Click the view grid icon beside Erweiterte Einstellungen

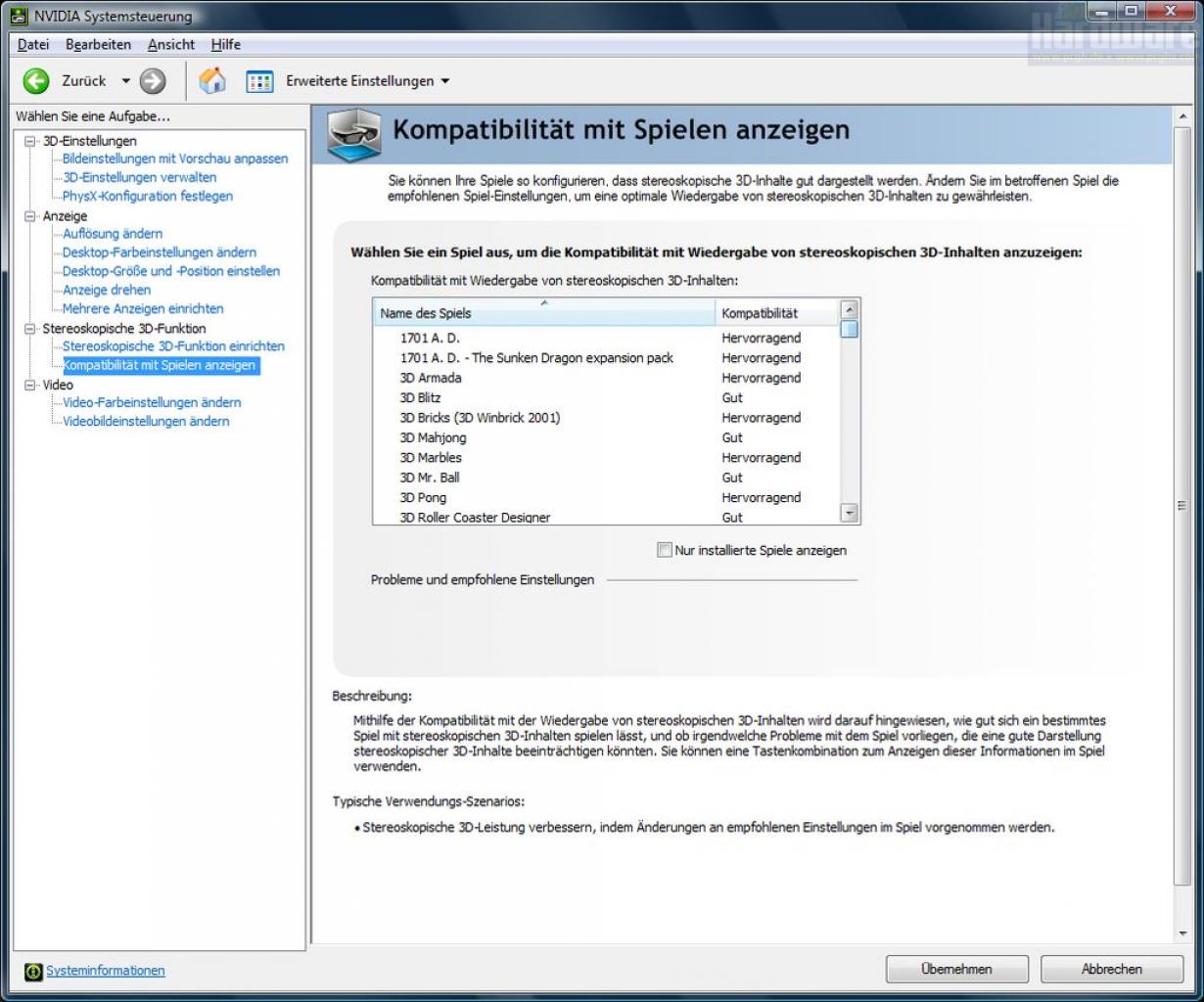coord(259,81)
